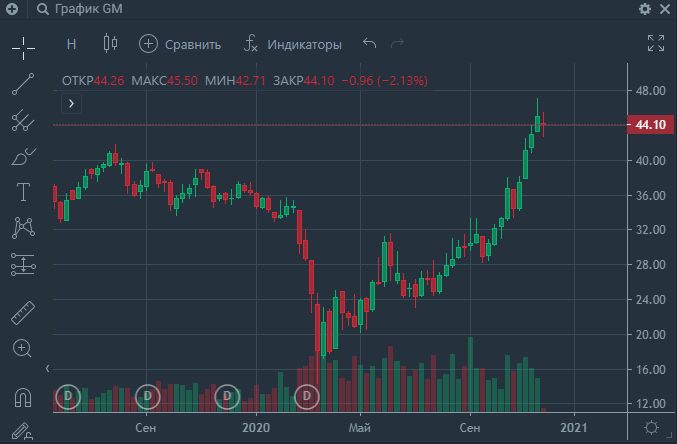This screenshot has height=444, width=677.
Task: Click the ЗАКР 44.10 close value
Action: pos(304,81)
